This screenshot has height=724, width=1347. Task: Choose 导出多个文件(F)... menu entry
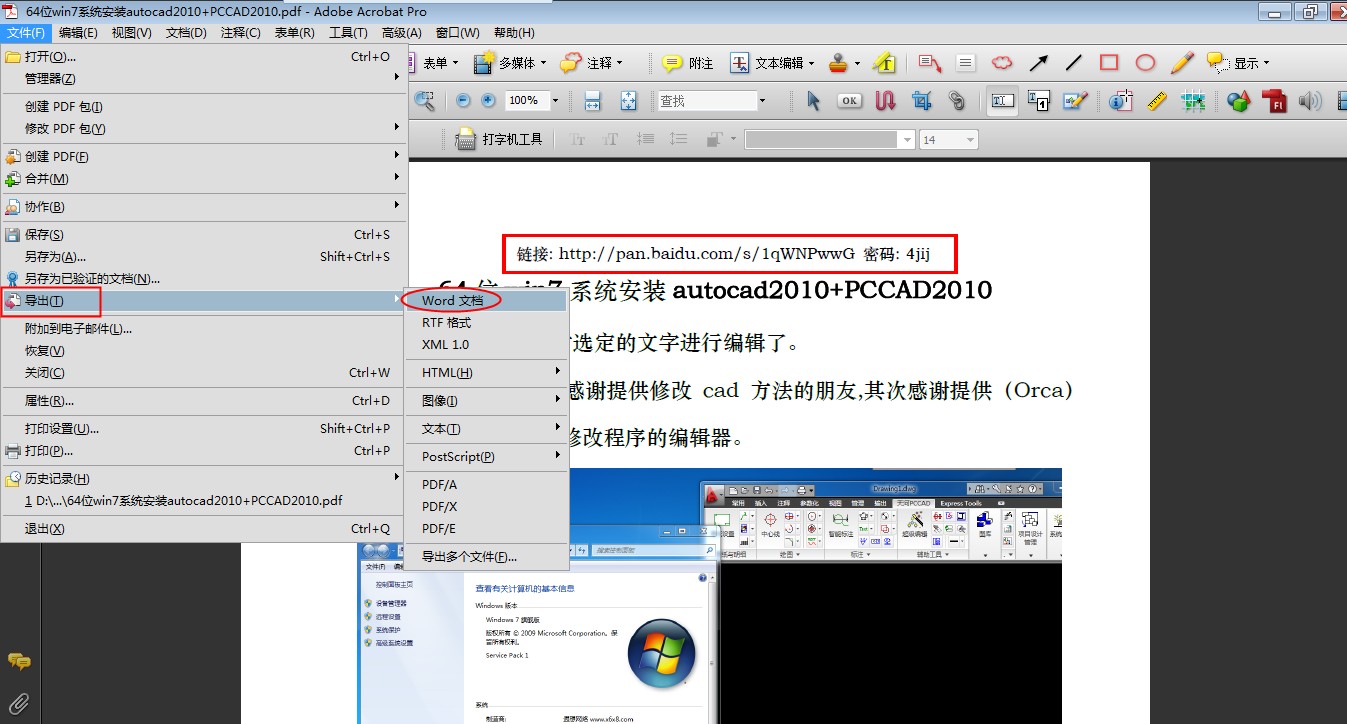486,557
